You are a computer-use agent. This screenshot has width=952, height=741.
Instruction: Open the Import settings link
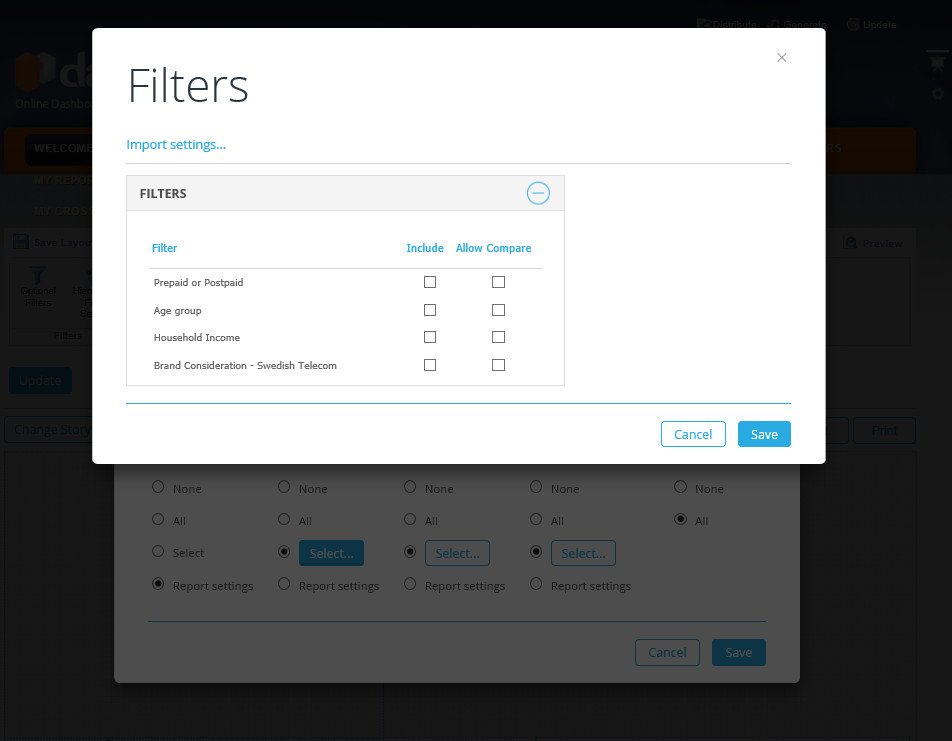point(176,145)
